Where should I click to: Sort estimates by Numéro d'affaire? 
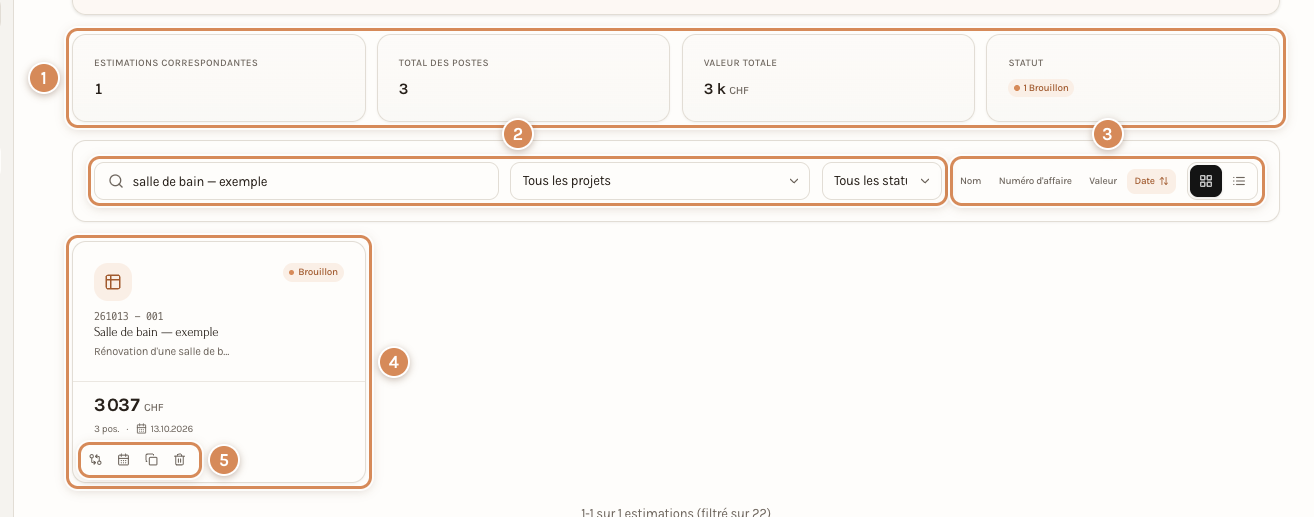tap(1035, 181)
